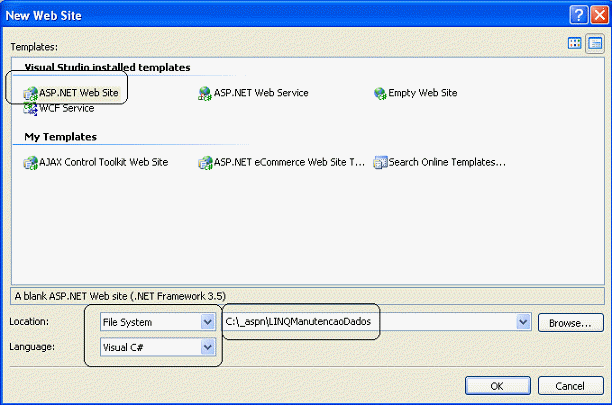The width and height of the screenshot is (612, 405).
Task: Choose the Empty Web Site template icon
Action: click(380, 94)
